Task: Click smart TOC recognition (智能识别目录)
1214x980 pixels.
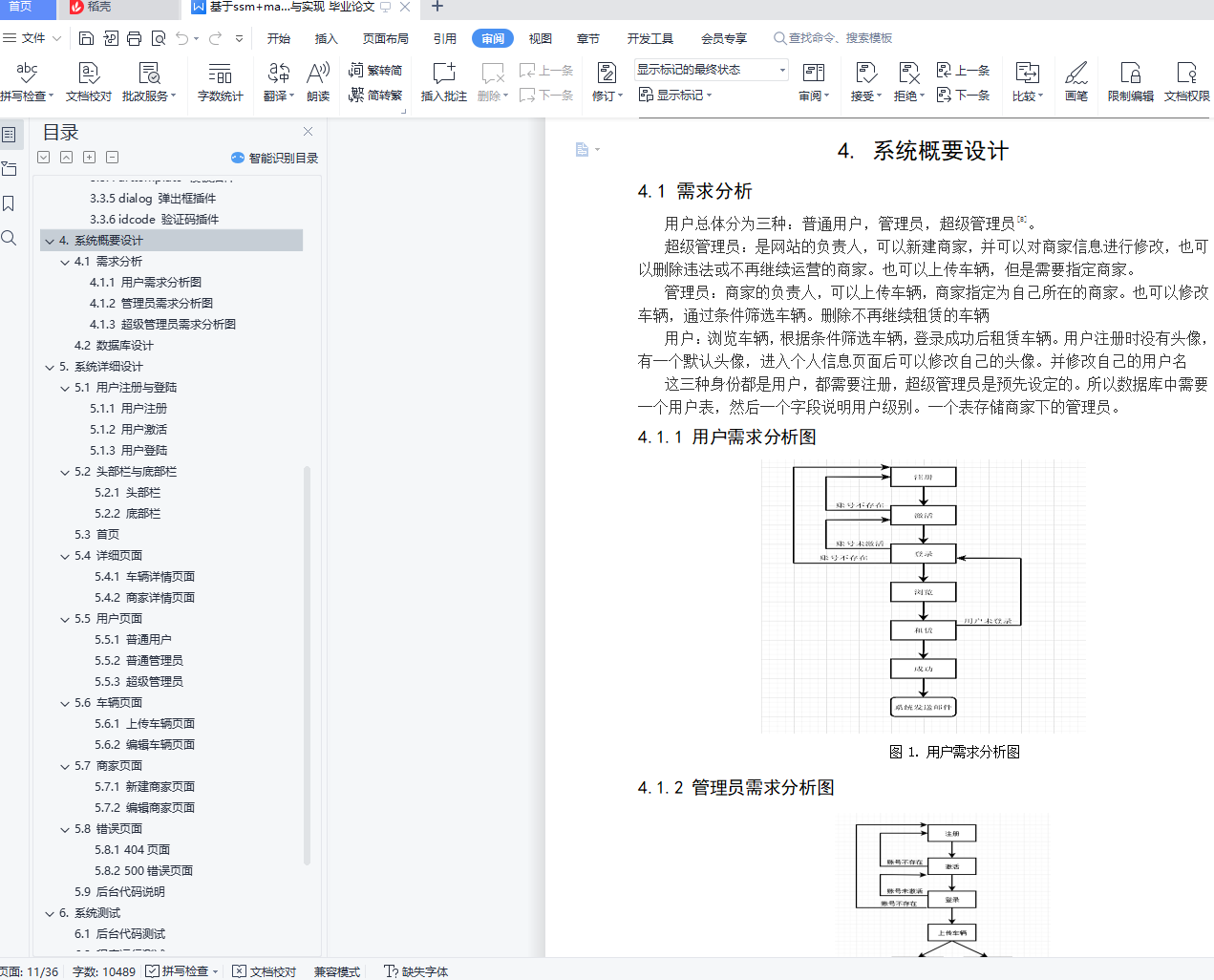Action: pyautogui.click(x=274, y=158)
